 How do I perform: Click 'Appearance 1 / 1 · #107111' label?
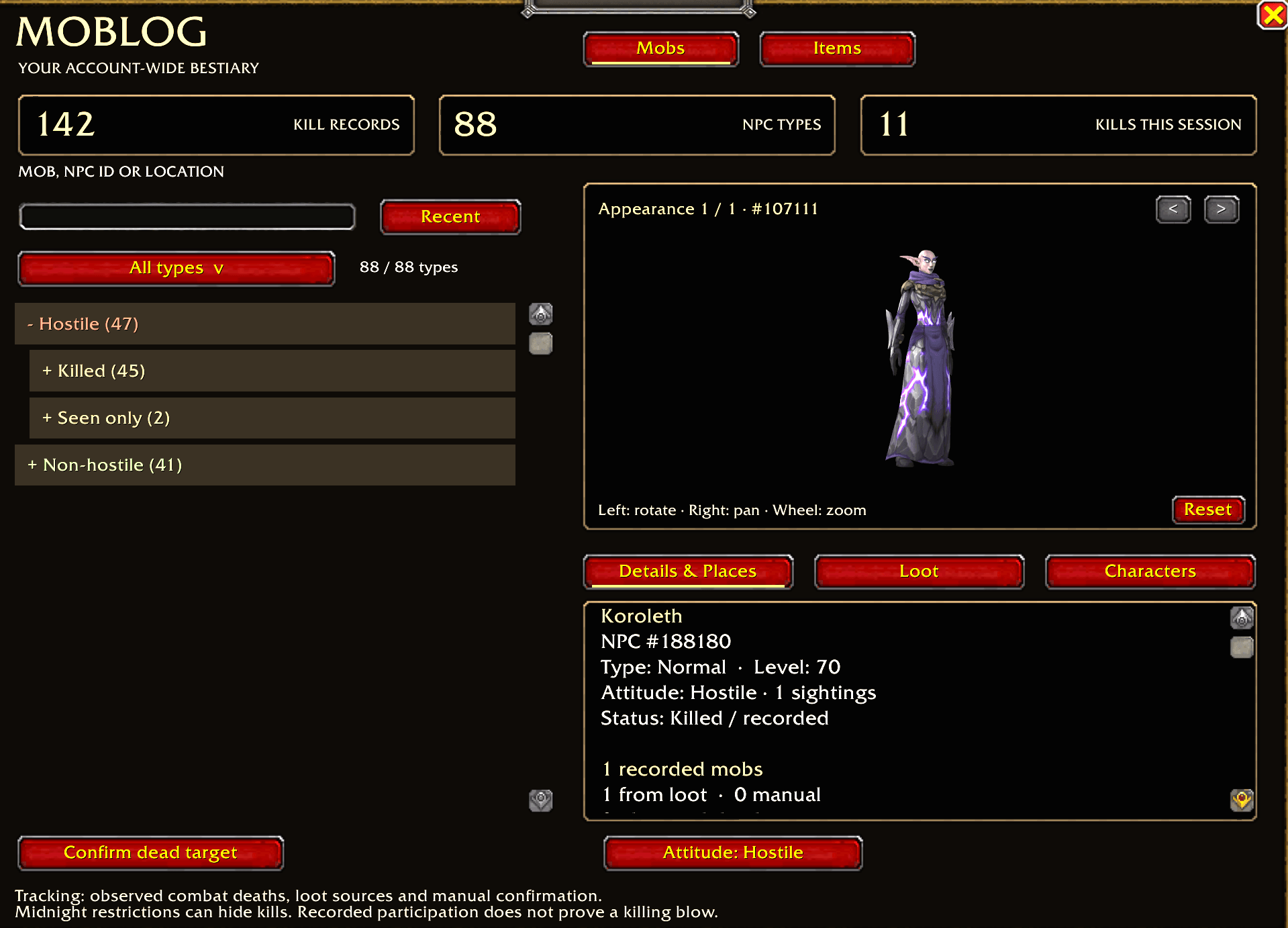click(708, 209)
